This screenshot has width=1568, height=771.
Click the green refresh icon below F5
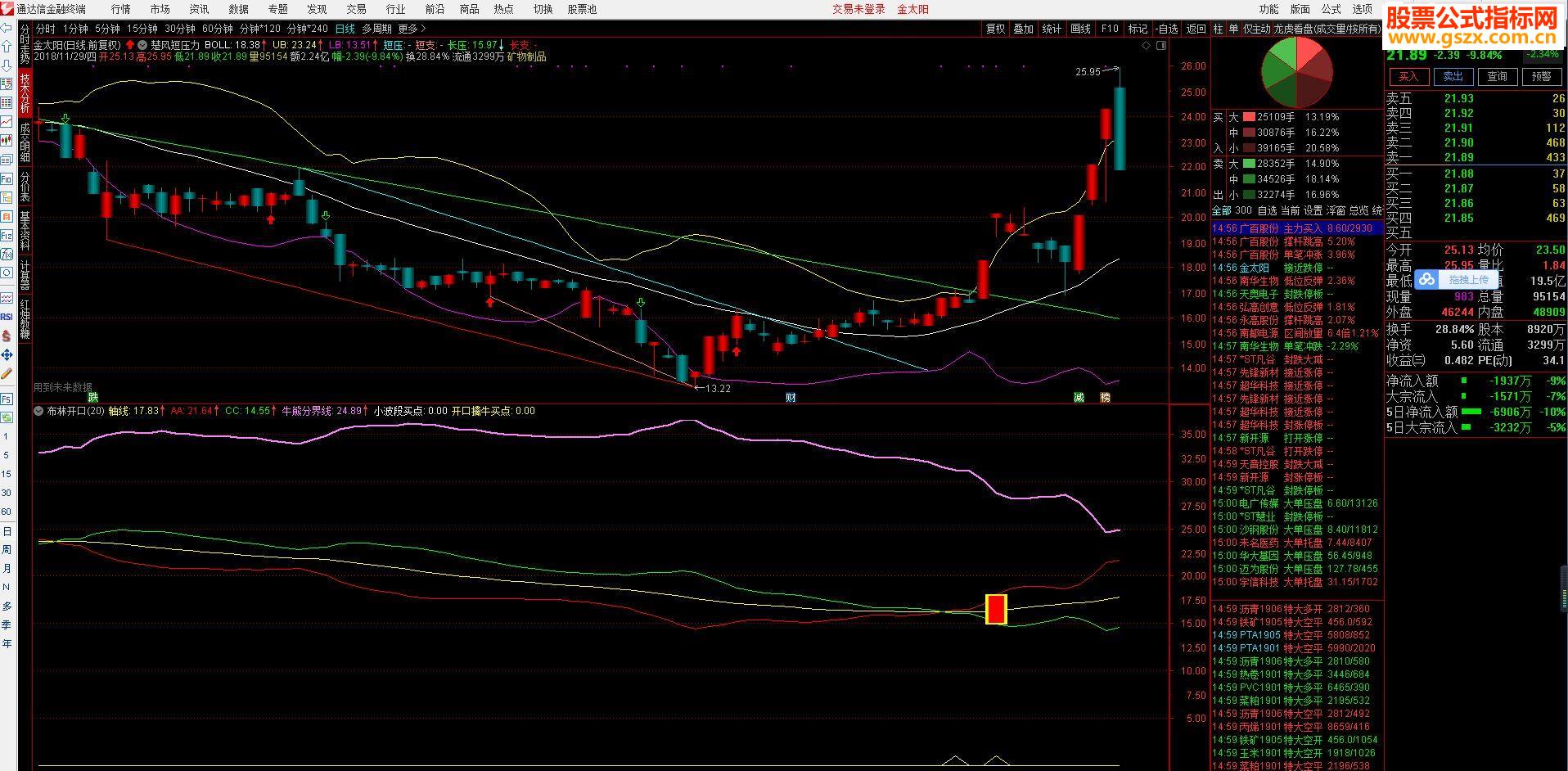(7, 417)
